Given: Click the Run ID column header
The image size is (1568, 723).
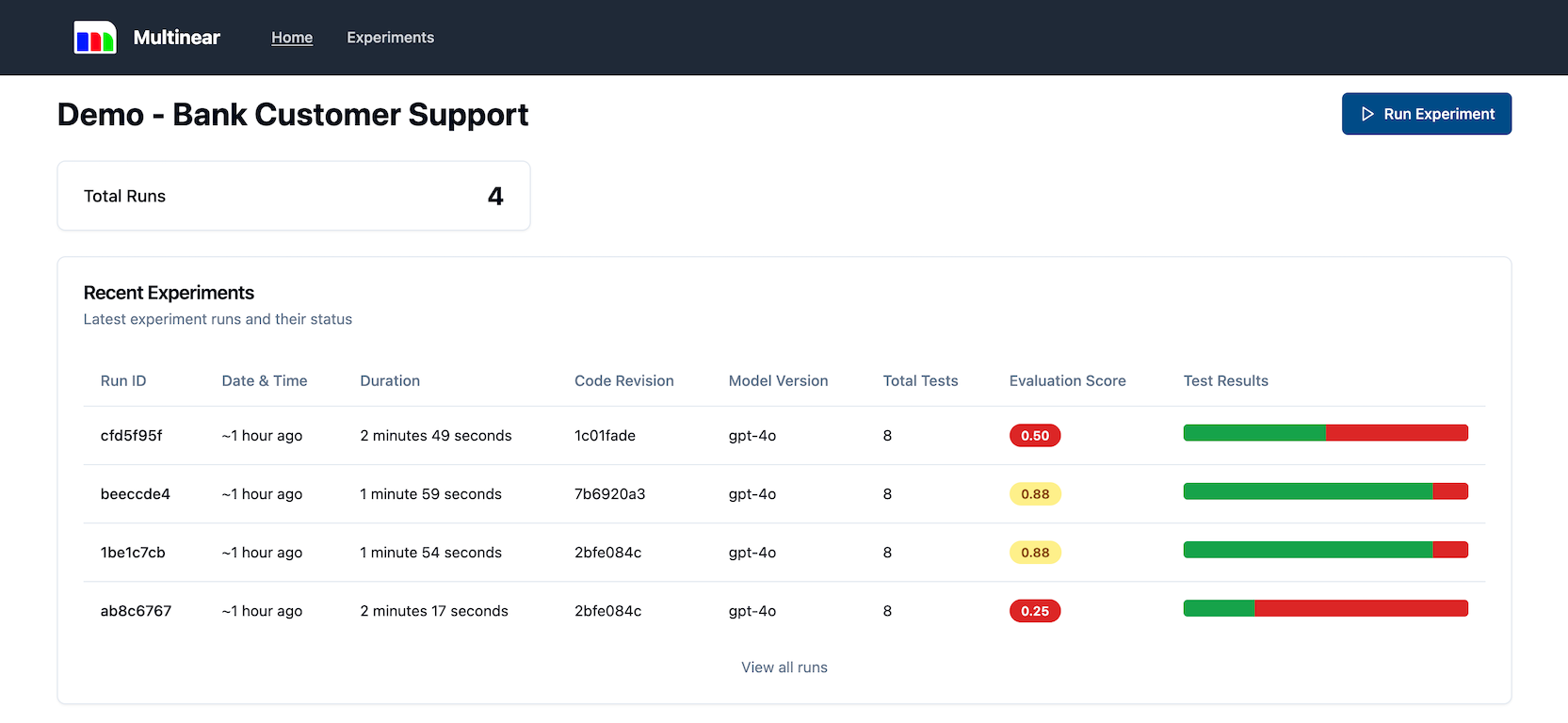Looking at the screenshot, I should click(x=123, y=381).
